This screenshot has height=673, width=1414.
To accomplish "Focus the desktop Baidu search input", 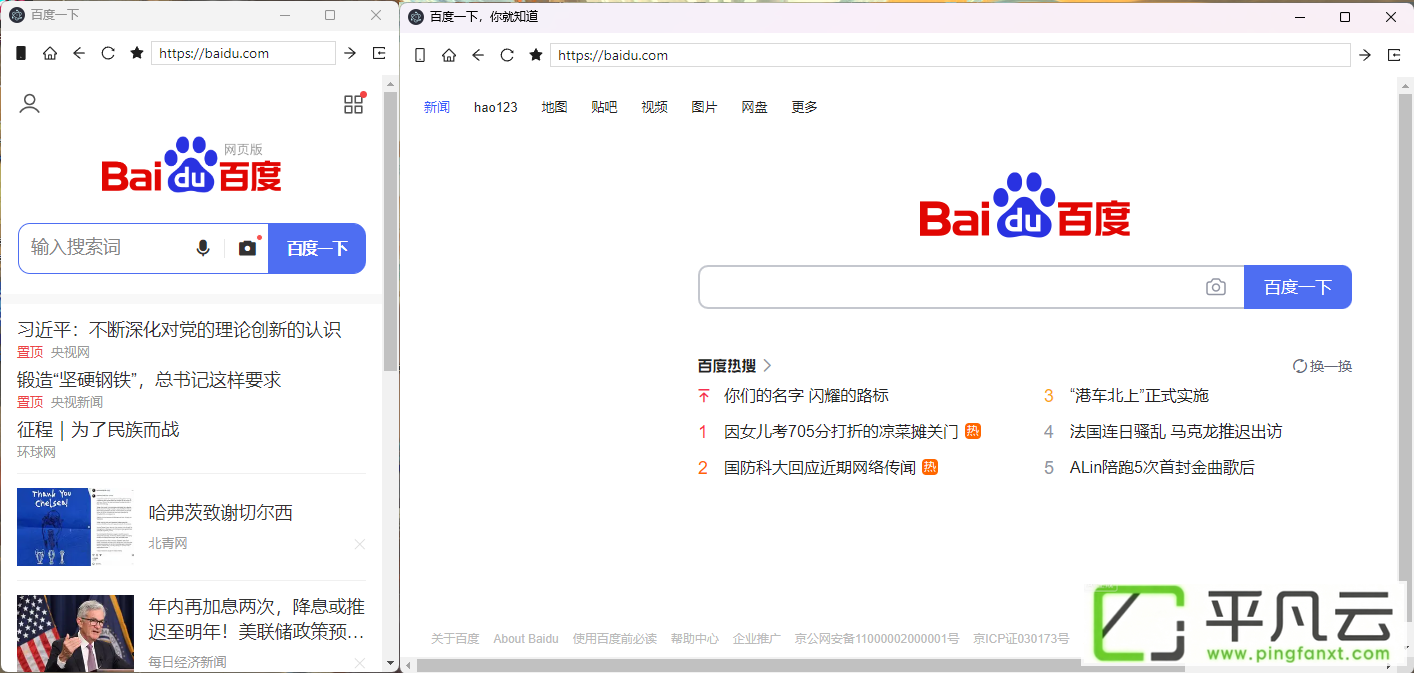I will pos(950,287).
